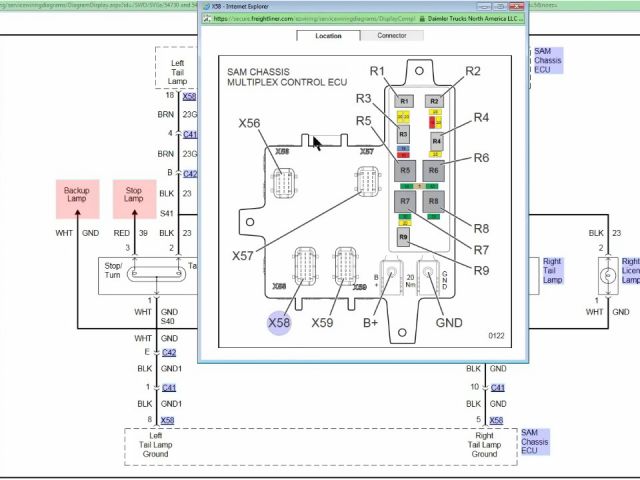Screen dimensions: 640x480
Task: Switch to the Connector tab
Action: coord(391,36)
